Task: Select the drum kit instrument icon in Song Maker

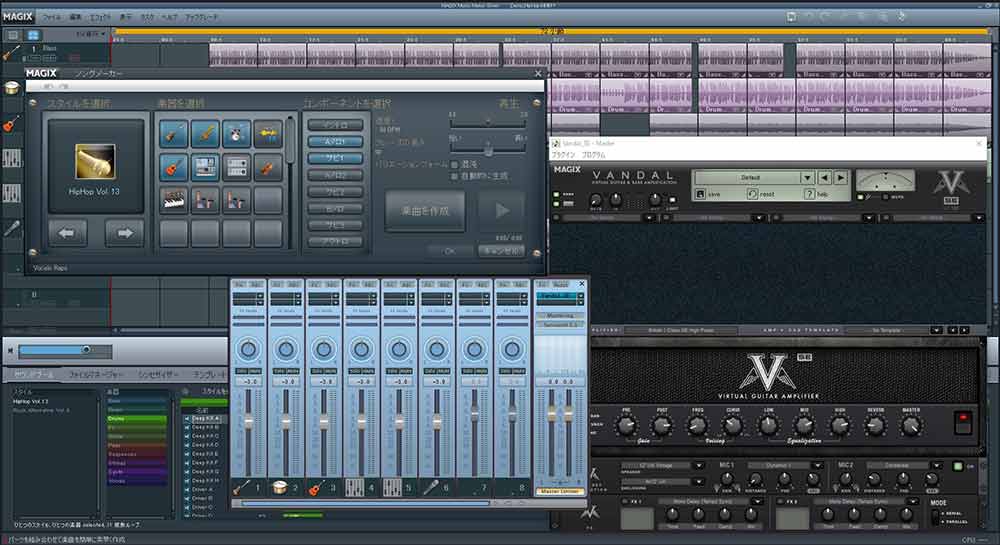Action: (x=236, y=133)
